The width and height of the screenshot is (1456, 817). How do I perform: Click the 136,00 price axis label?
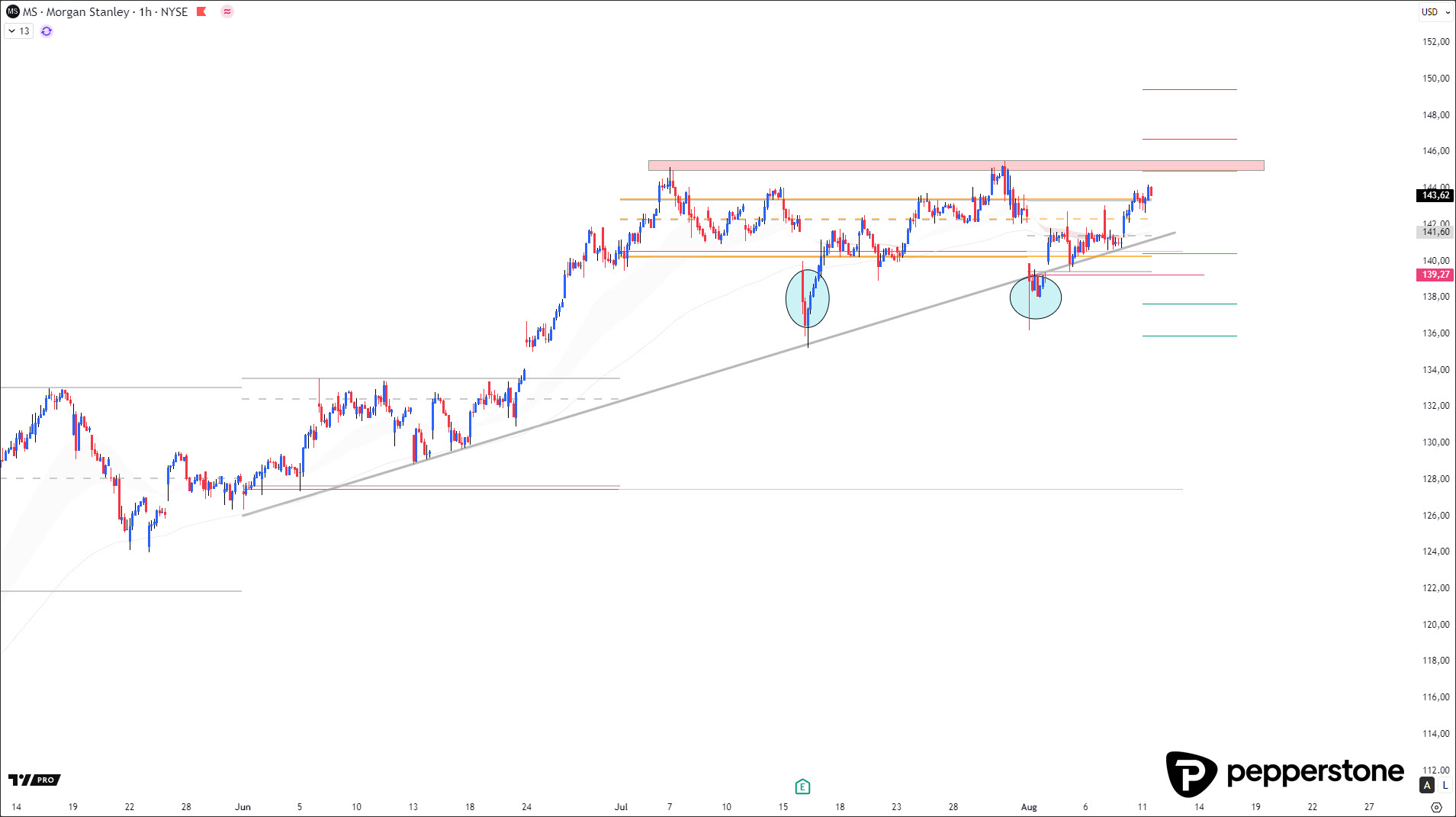point(1435,333)
